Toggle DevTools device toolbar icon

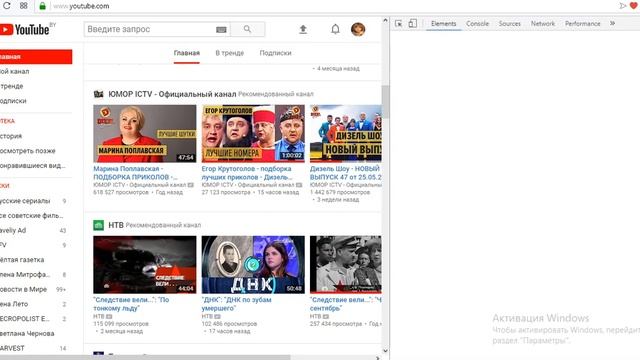click(413, 23)
